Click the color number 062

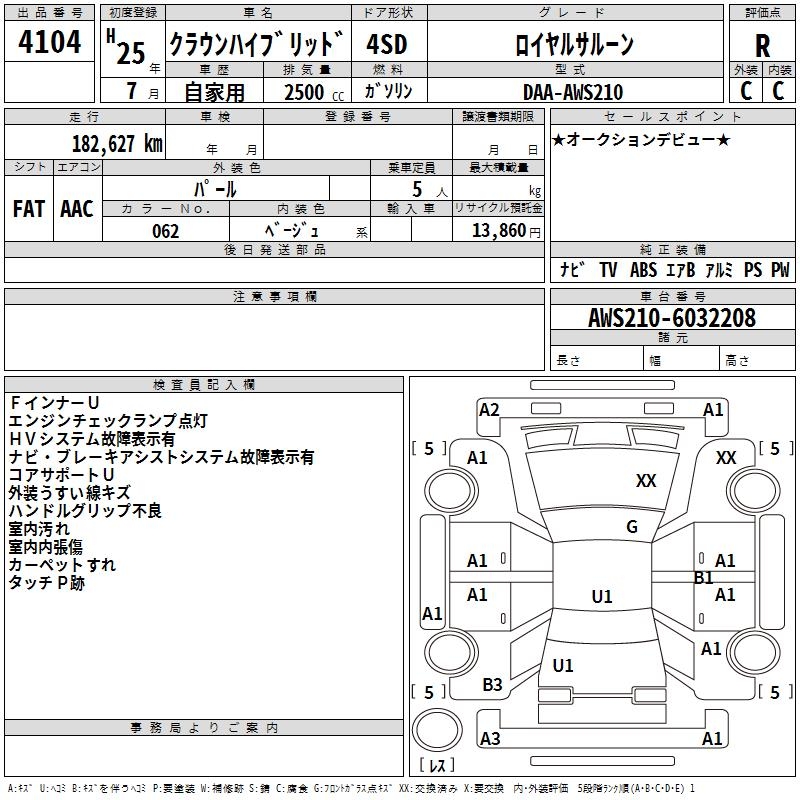click(165, 231)
